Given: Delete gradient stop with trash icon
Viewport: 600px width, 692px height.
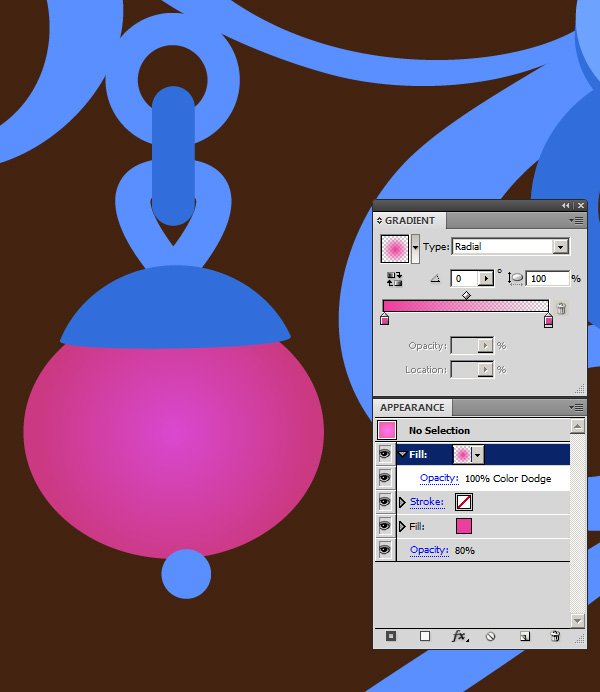Looking at the screenshot, I should click(562, 309).
